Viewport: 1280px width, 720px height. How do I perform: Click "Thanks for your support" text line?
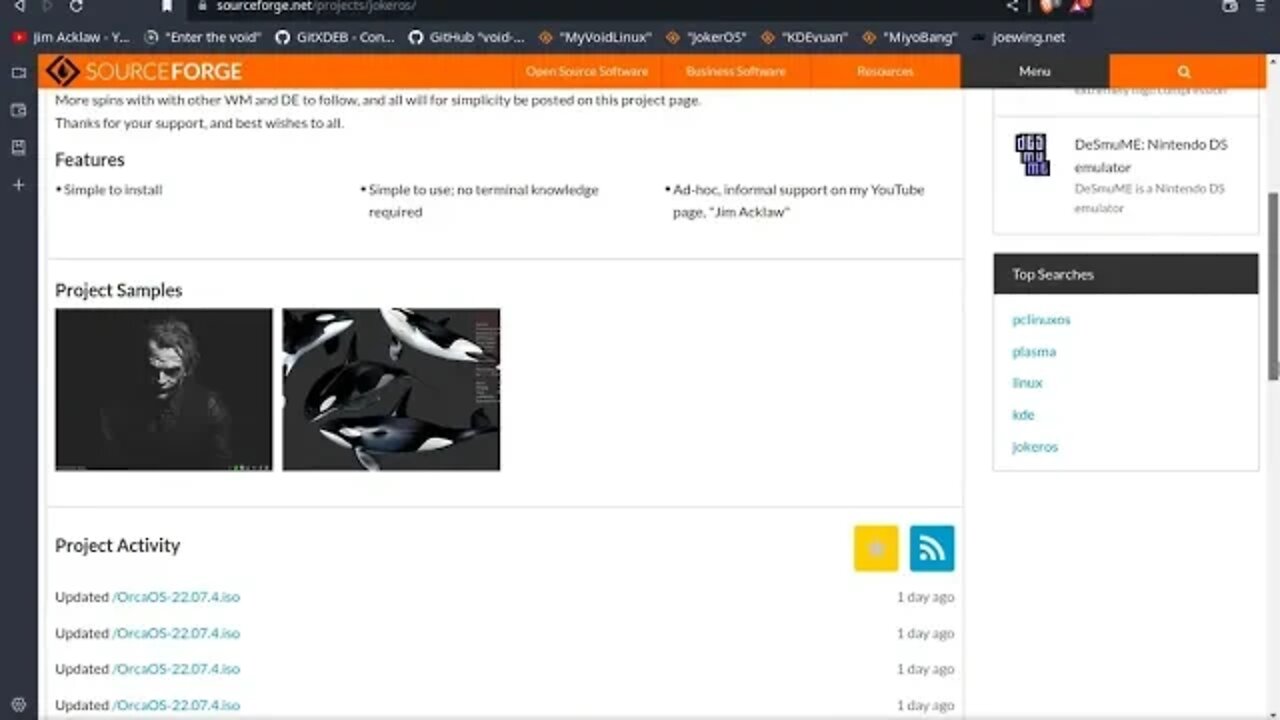(199, 123)
